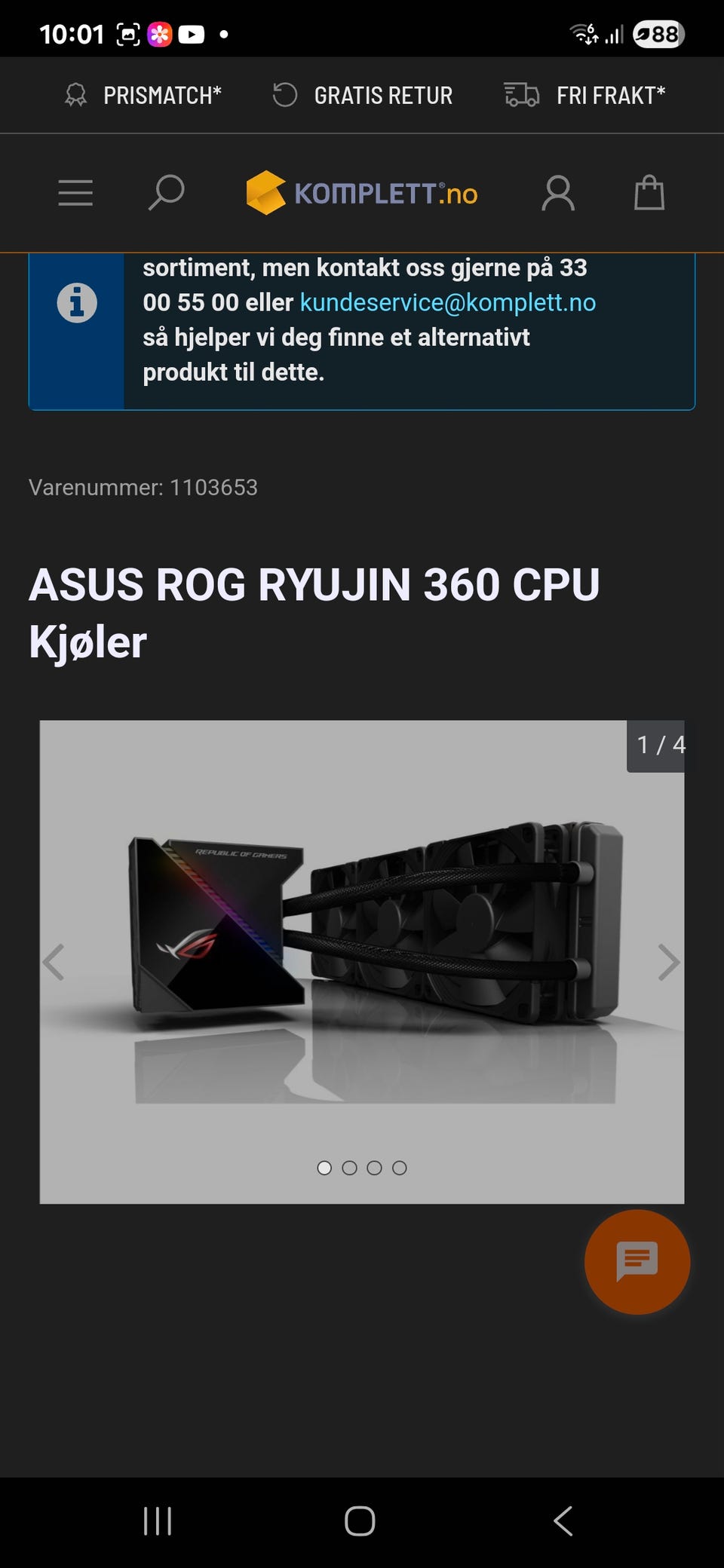Image resolution: width=724 pixels, height=1568 pixels.
Task: Select the first carousel dot
Action: (324, 1168)
